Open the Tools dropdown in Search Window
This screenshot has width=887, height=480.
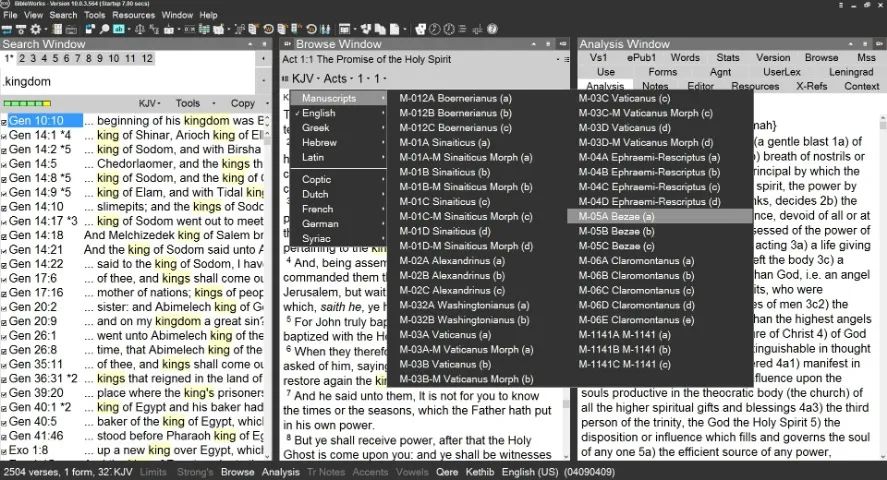point(195,103)
